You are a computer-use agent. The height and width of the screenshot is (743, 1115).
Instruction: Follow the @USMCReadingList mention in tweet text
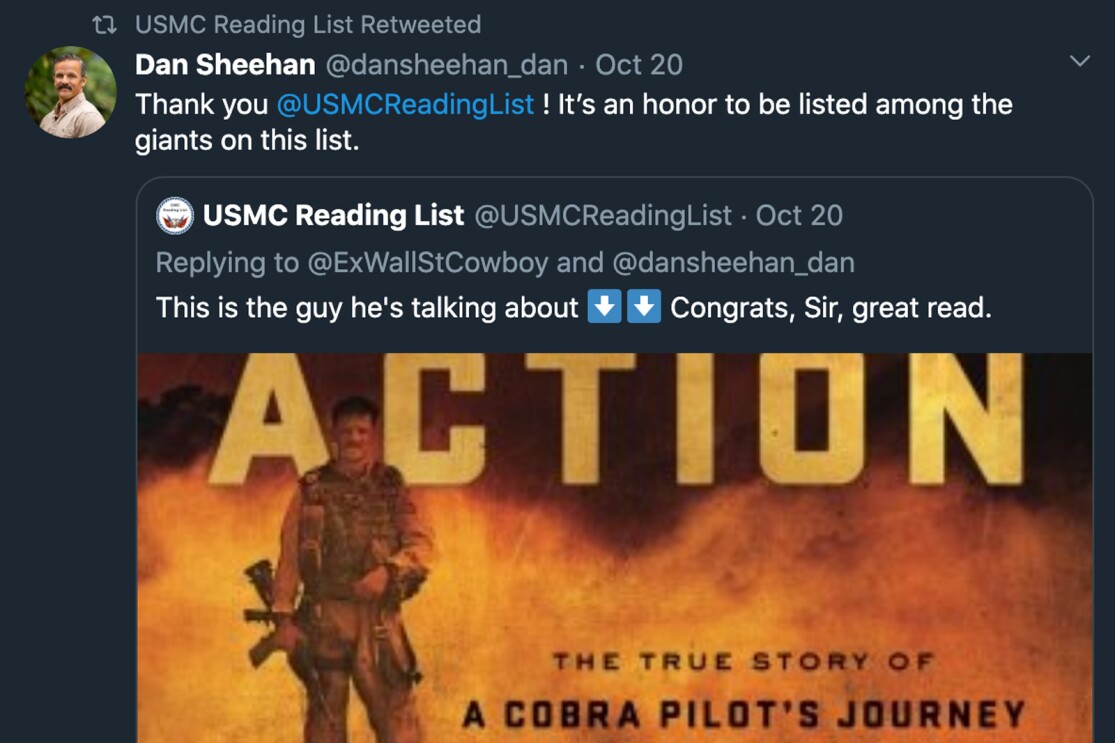[404, 104]
